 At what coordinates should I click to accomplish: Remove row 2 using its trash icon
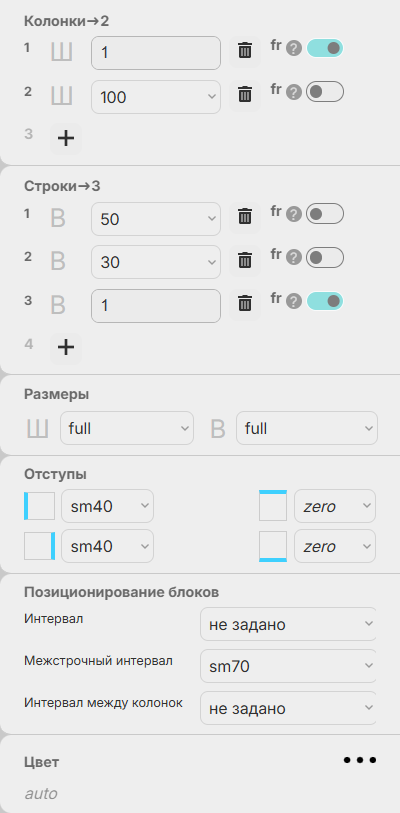[245, 260]
